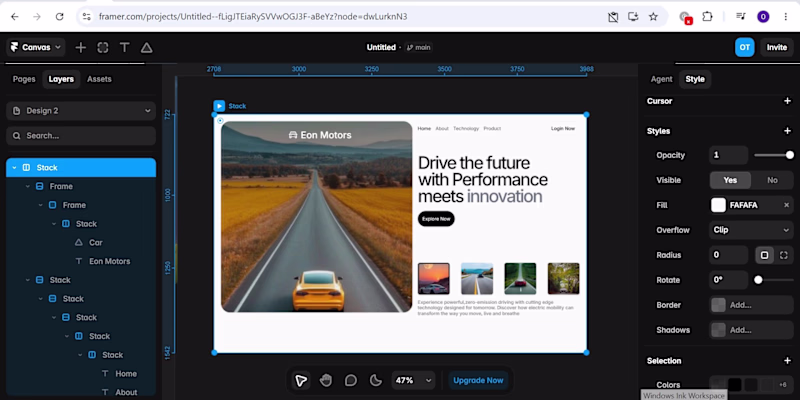Click the Border Add... button
The image size is (800, 400).
[x=751, y=305]
